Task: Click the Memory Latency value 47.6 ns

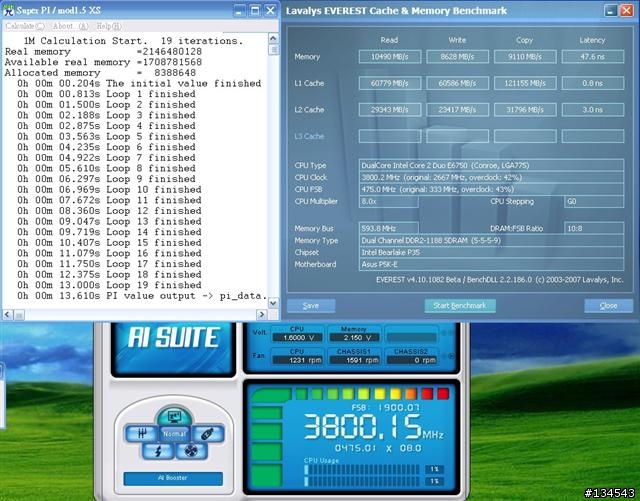Action: 593,57
